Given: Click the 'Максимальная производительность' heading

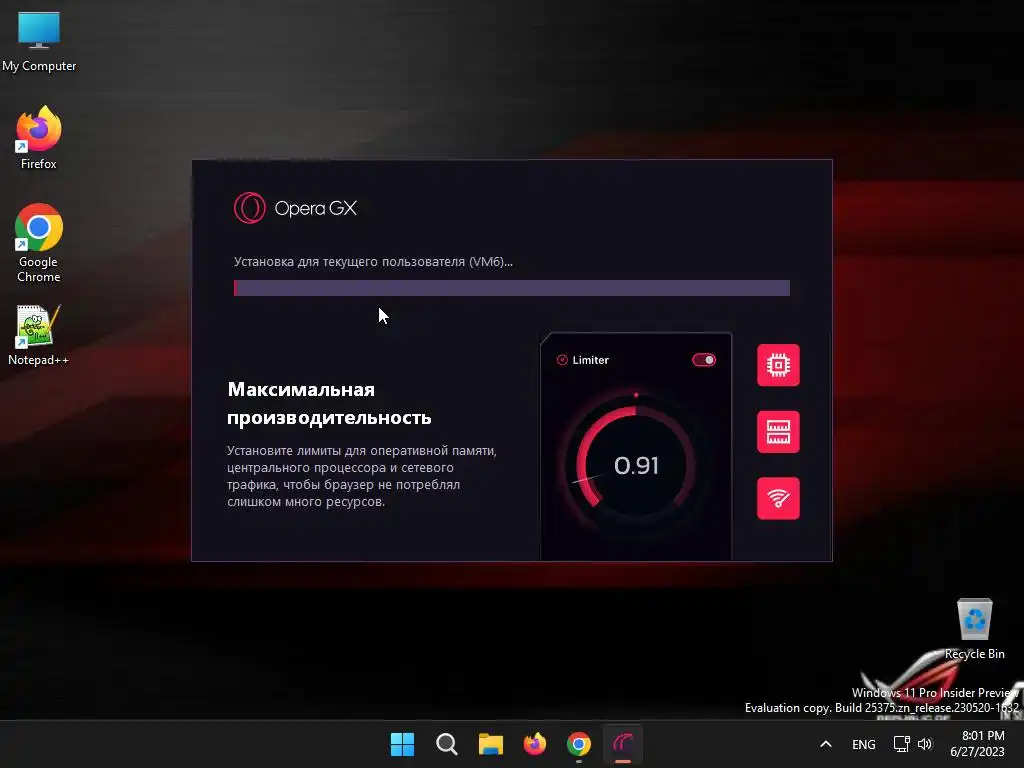Looking at the screenshot, I should point(329,403).
